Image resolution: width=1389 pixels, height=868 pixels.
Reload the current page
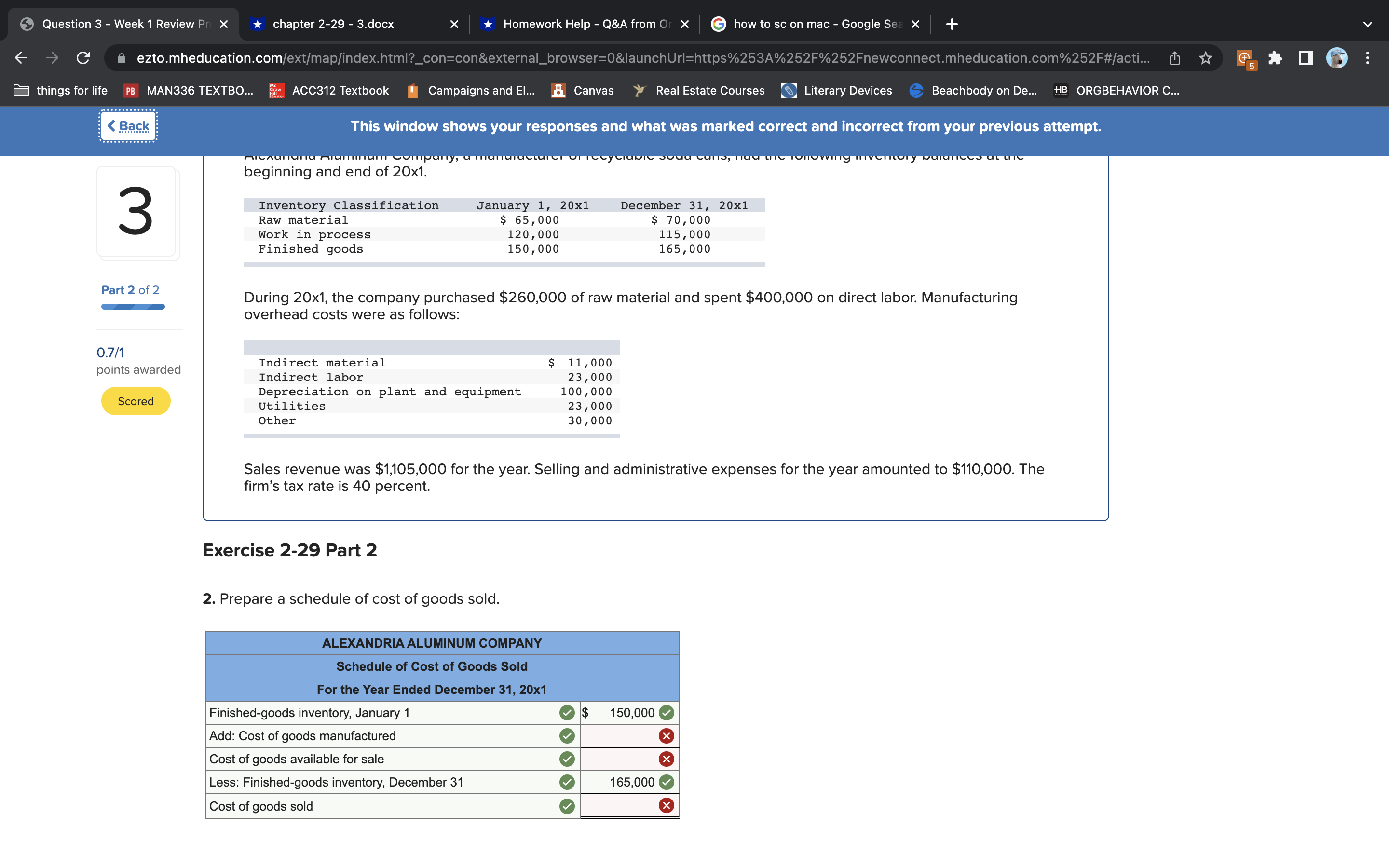[x=83, y=58]
